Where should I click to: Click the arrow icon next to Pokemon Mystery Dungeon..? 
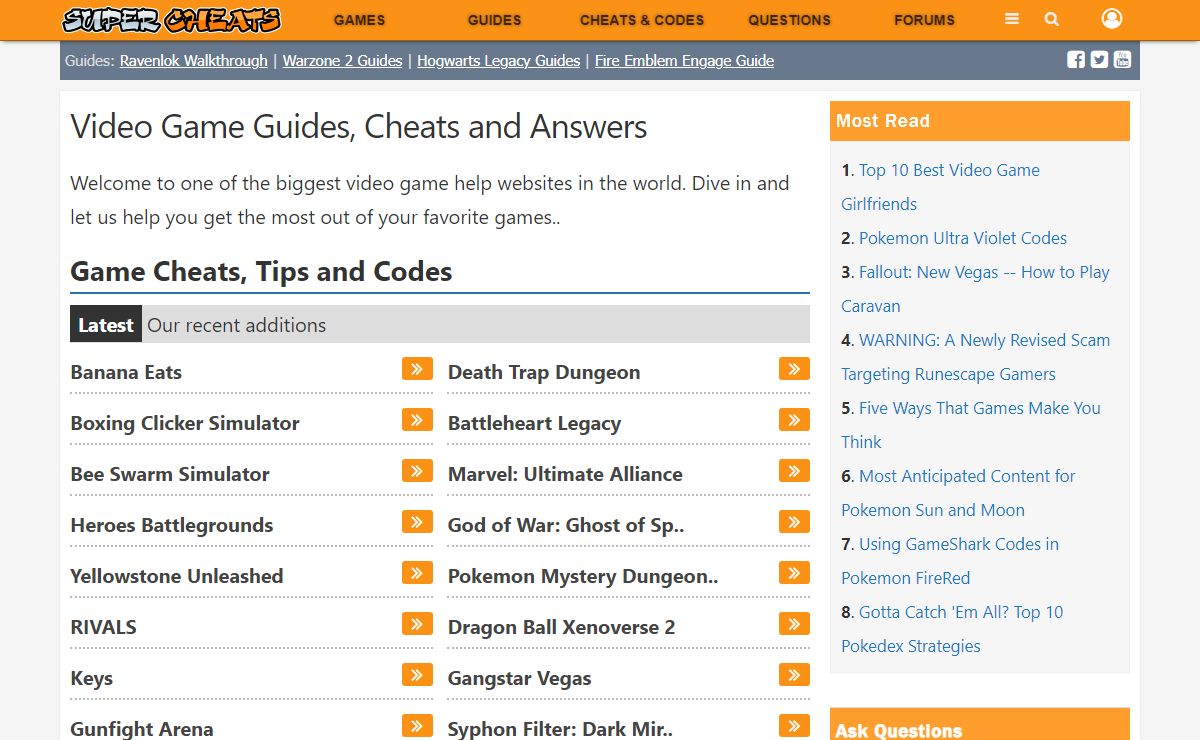794,573
